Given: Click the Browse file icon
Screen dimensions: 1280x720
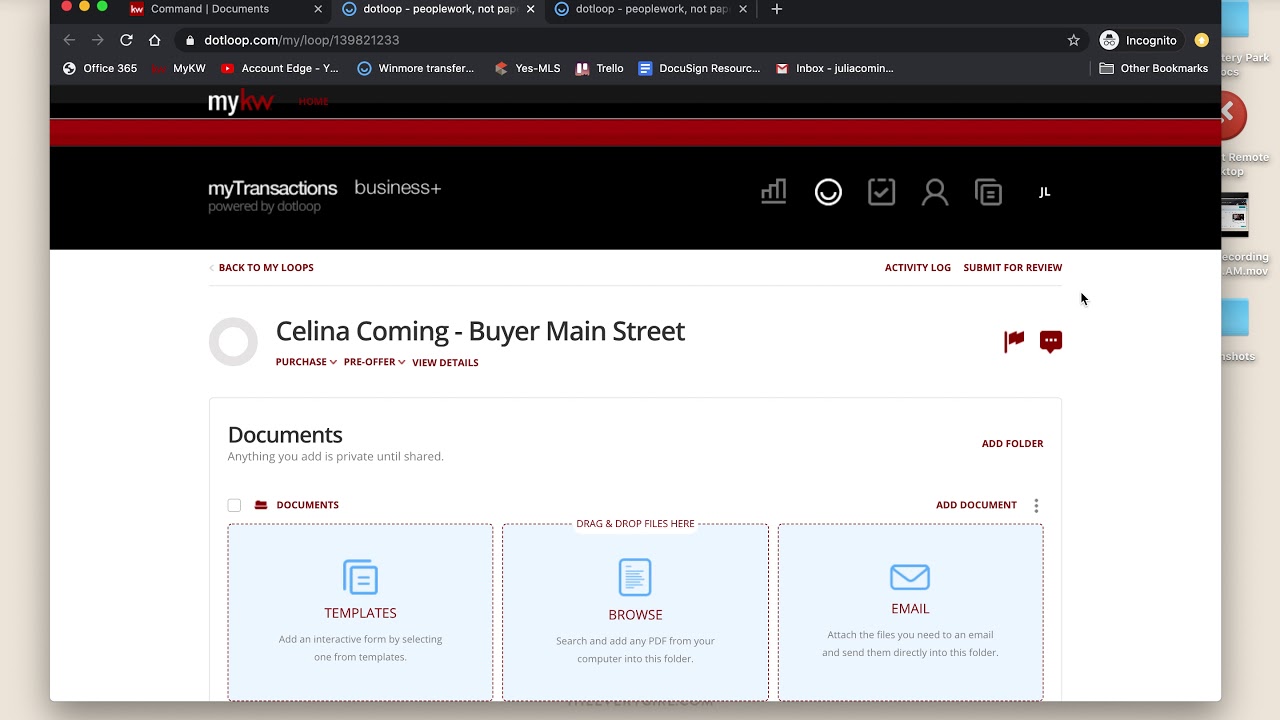Looking at the screenshot, I should pyautogui.click(x=635, y=577).
